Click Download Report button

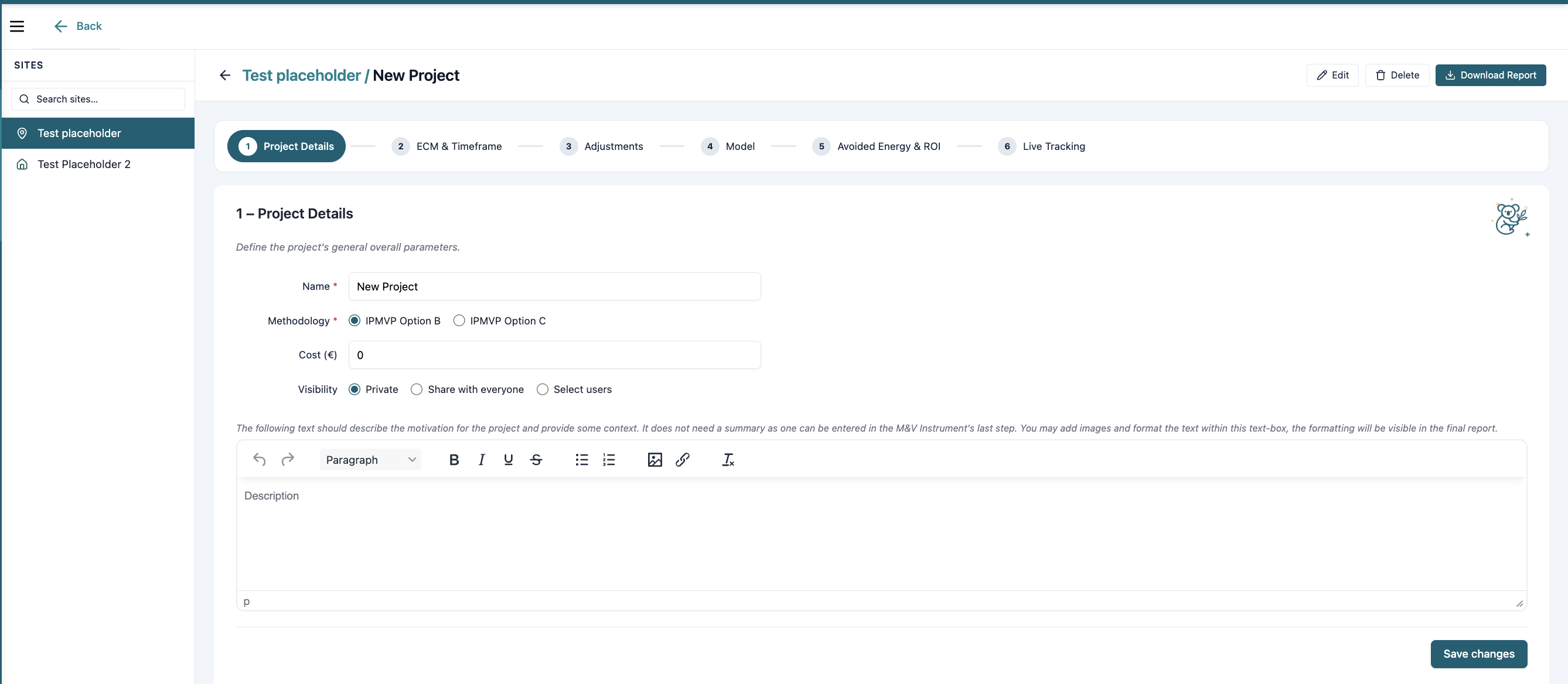[x=1491, y=76]
